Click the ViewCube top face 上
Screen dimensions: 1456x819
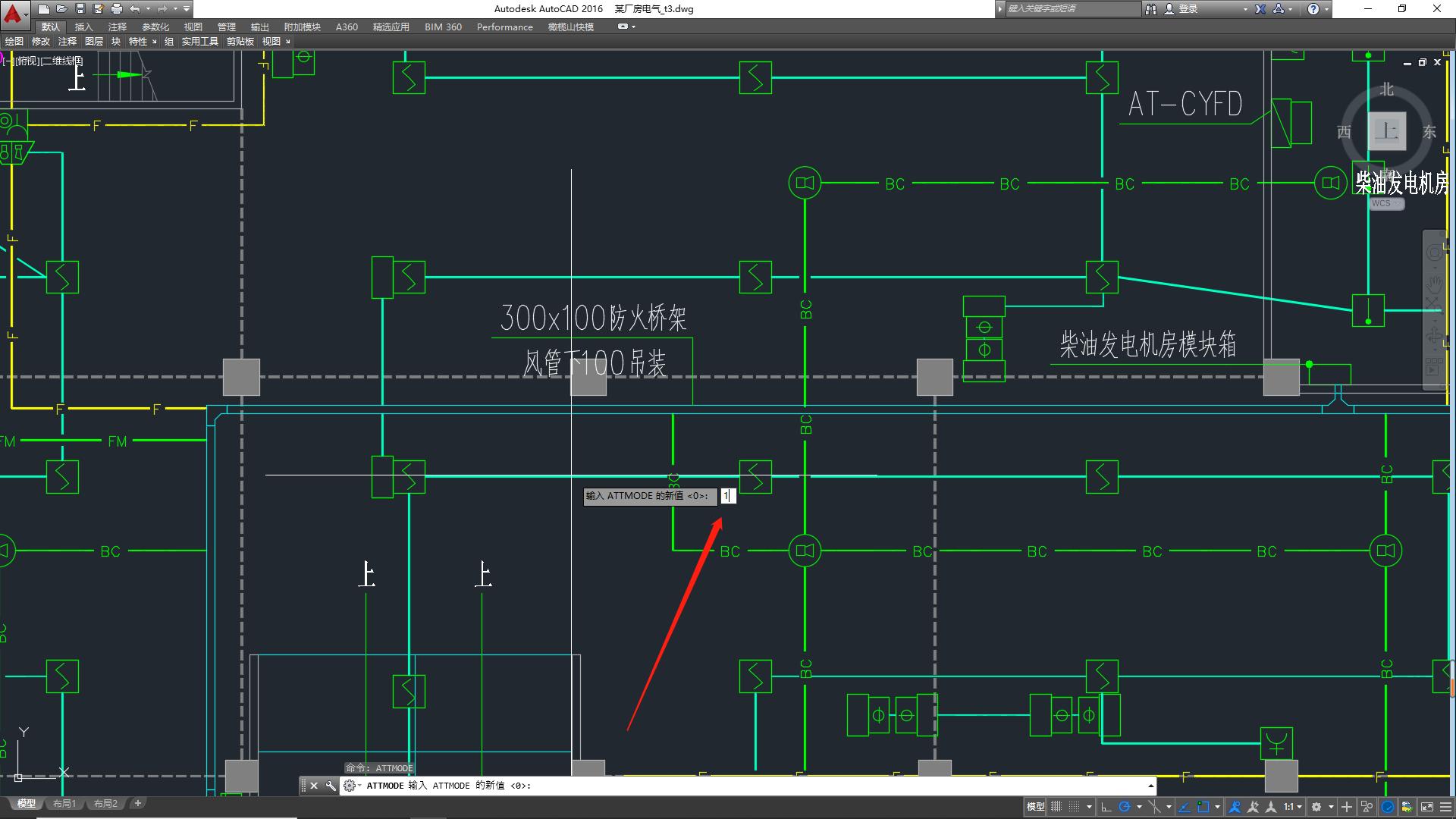pos(1386,130)
